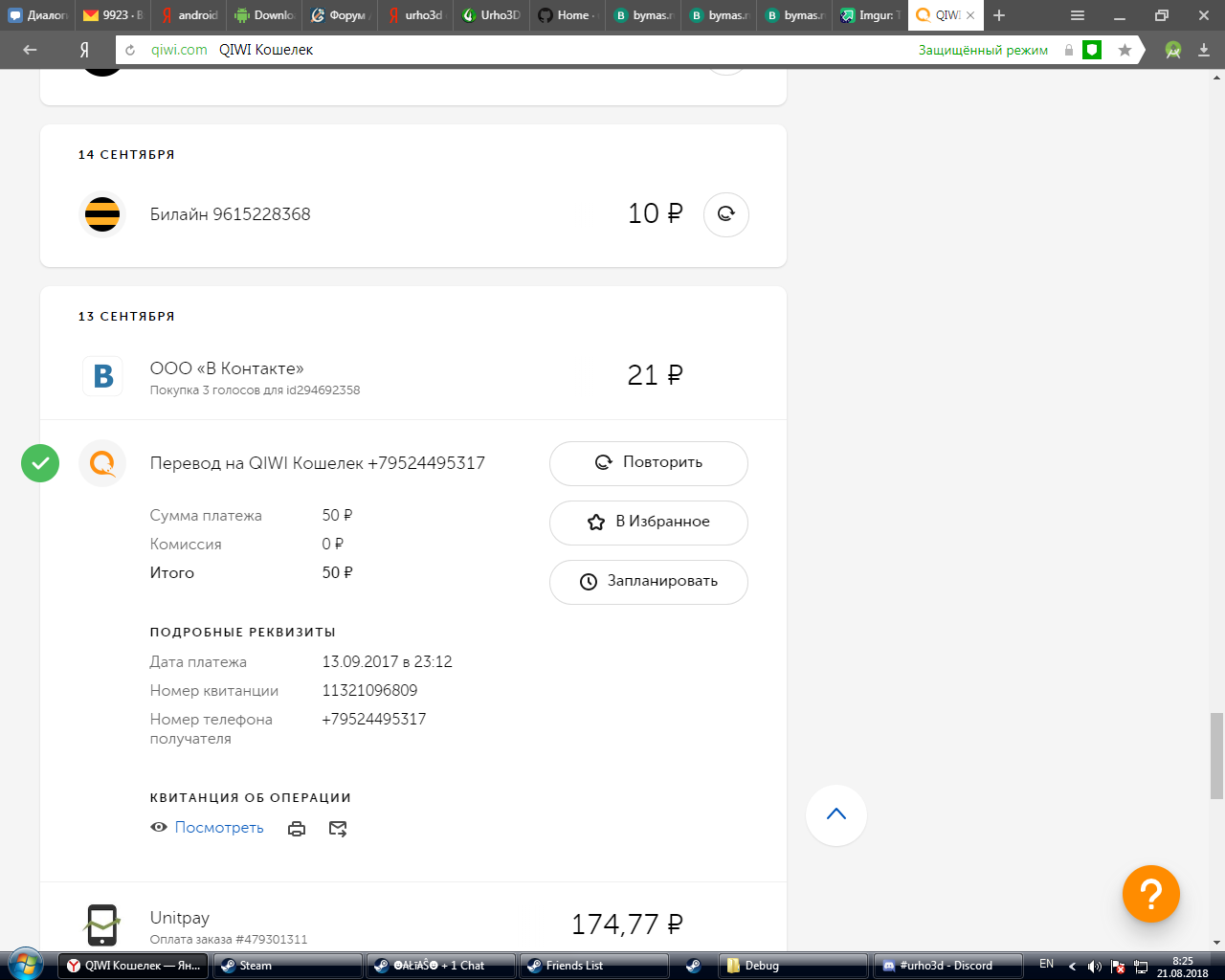
Task: Open Steam from the Windows taskbar
Action: point(287,966)
